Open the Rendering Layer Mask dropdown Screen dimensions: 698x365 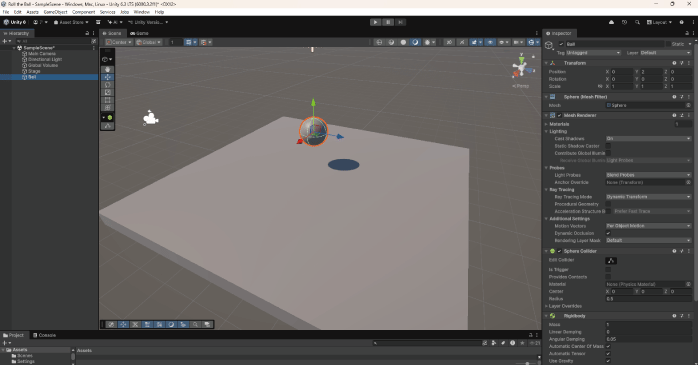[x=648, y=240]
